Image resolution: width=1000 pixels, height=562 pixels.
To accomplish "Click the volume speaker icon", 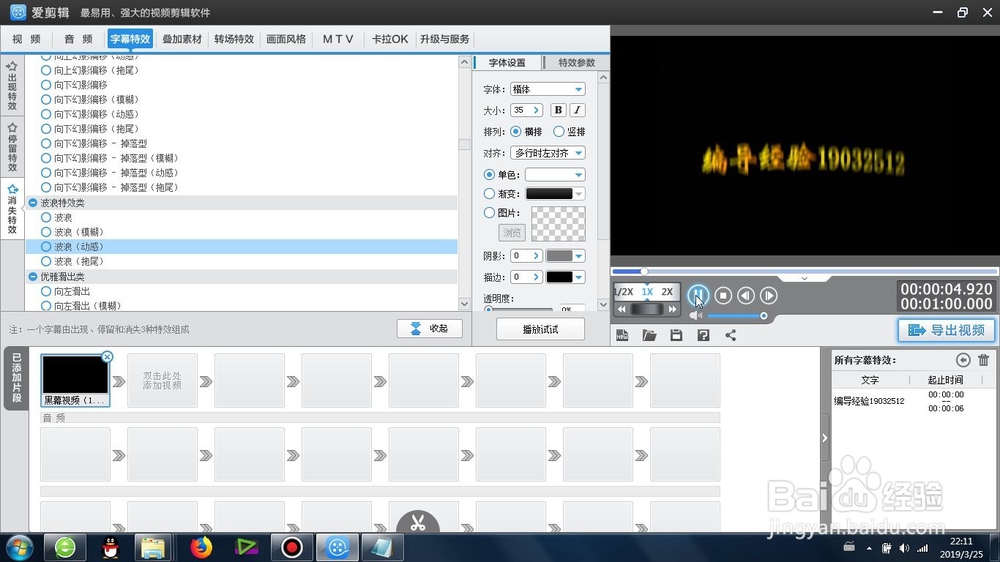I will pos(695,316).
